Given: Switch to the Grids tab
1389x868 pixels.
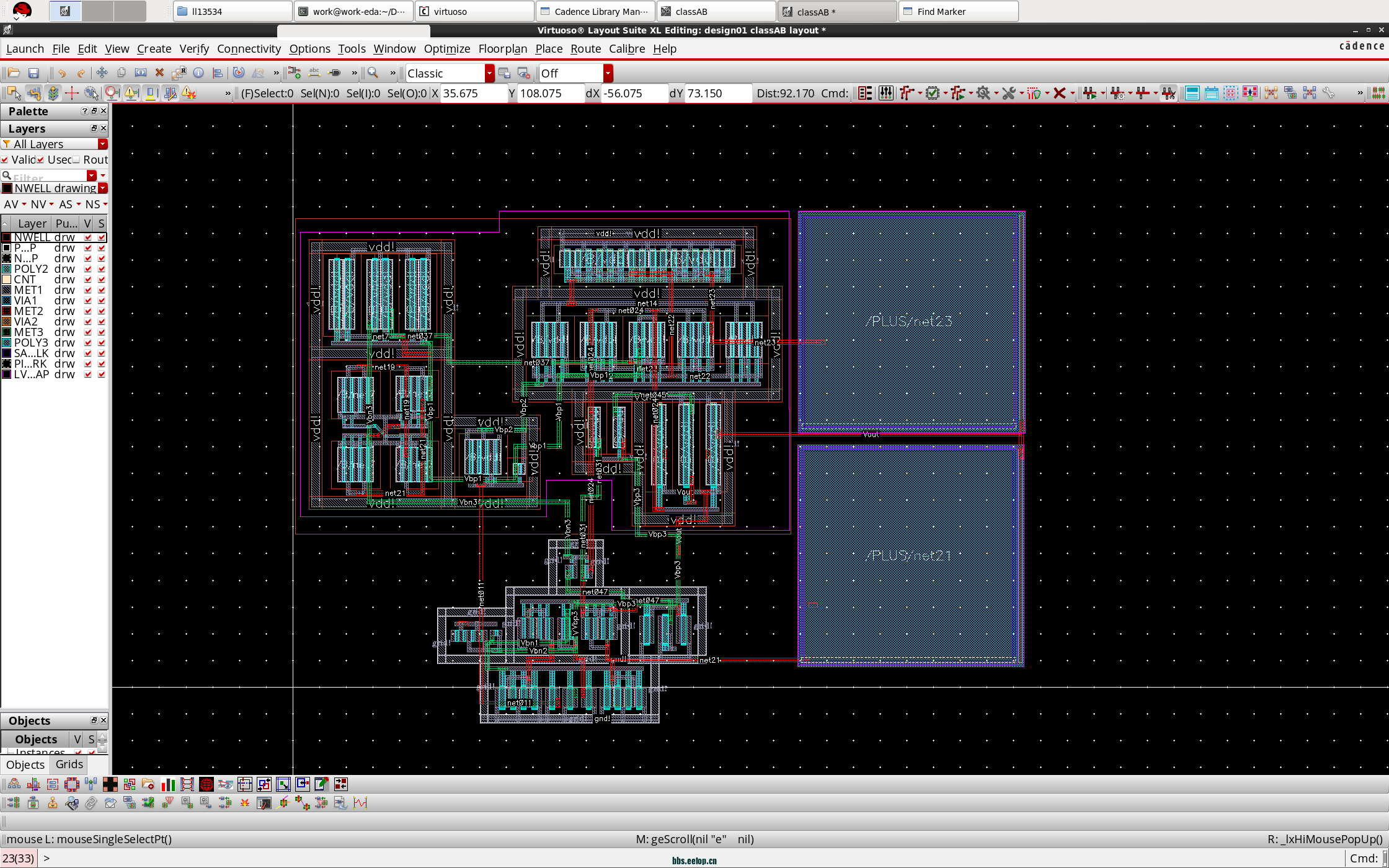Looking at the screenshot, I should click(x=69, y=764).
